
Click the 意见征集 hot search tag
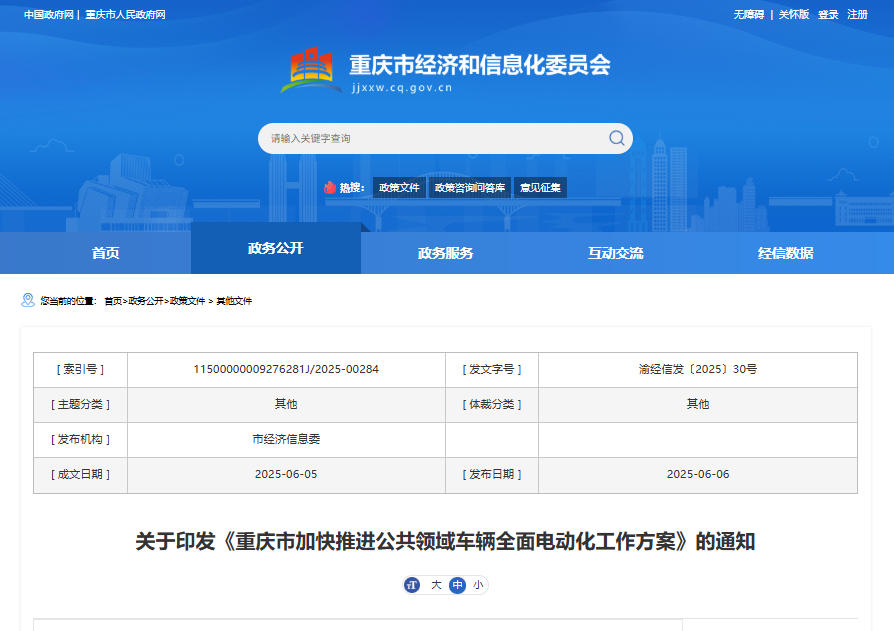pos(540,188)
